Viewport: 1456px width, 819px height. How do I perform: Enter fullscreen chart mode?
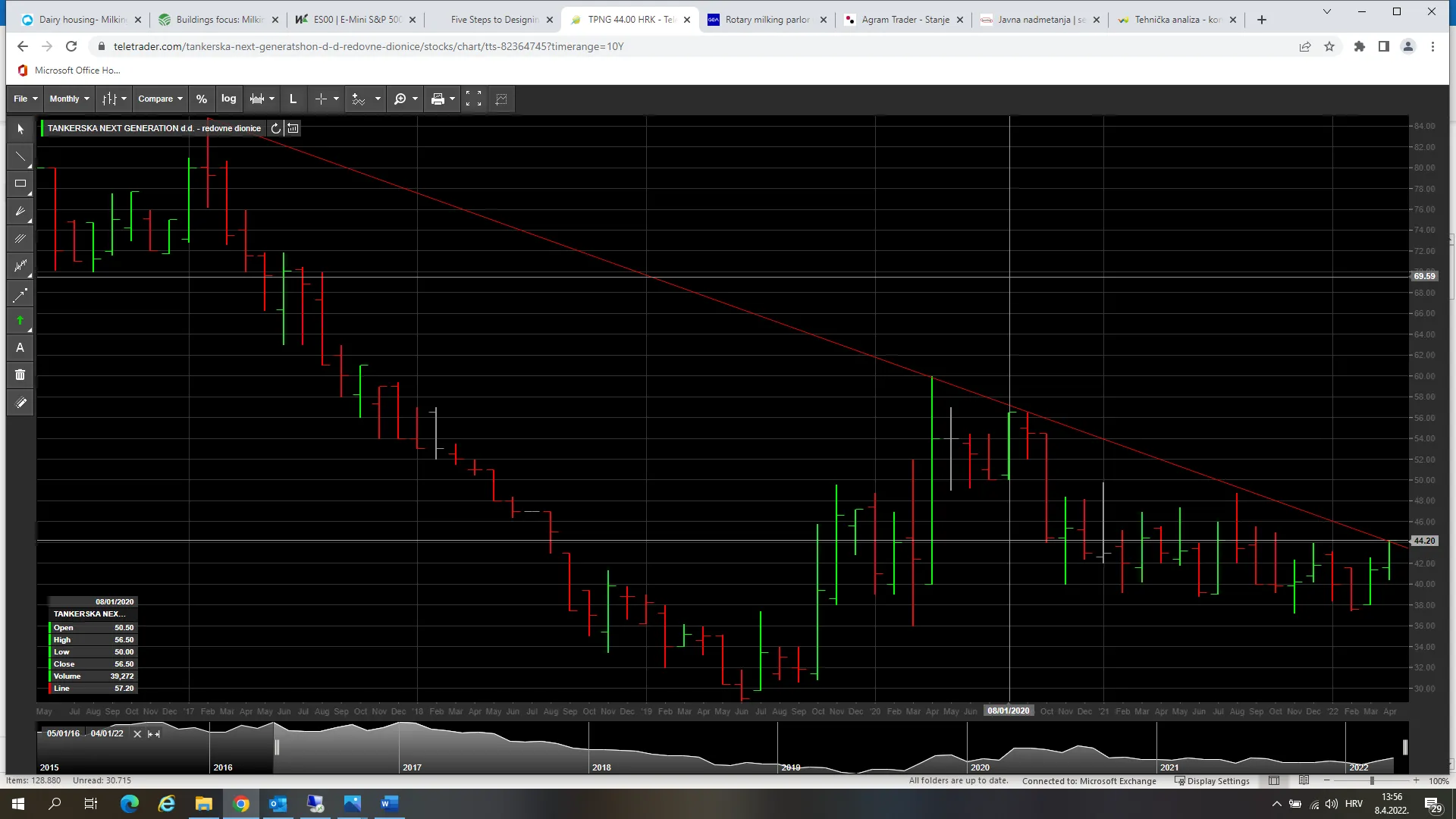(473, 99)
